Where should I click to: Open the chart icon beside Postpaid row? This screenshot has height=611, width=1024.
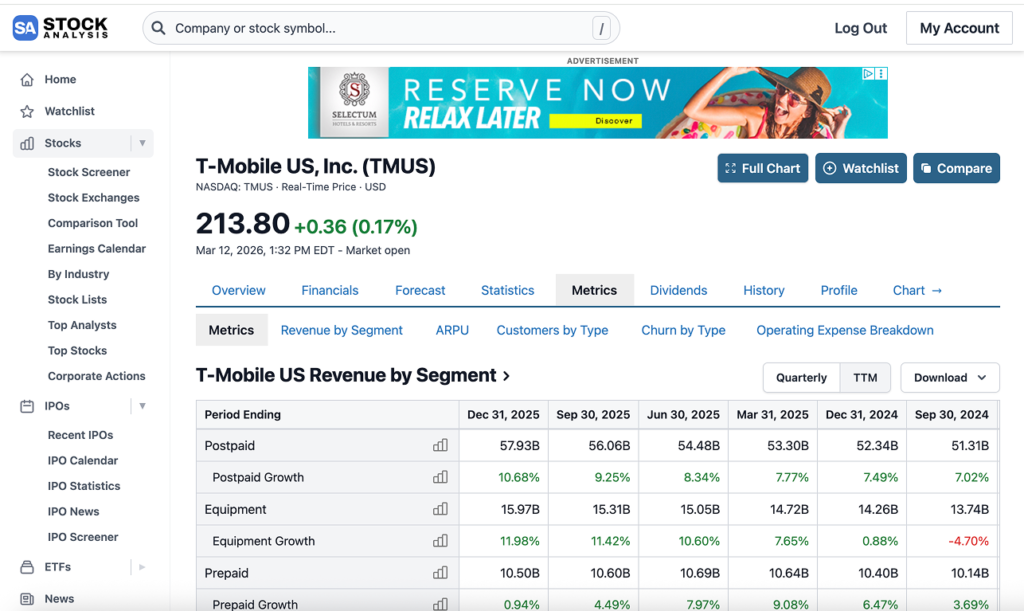441,445
